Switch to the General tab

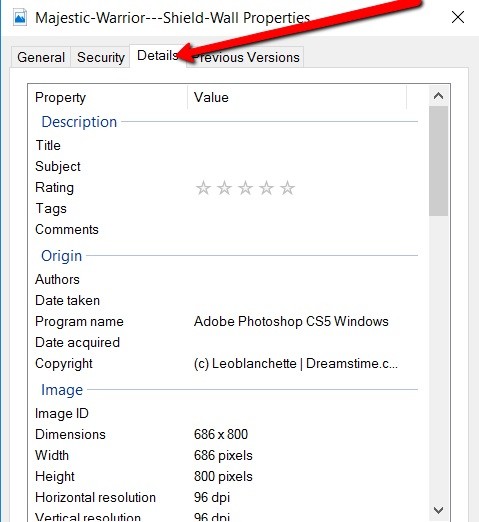(x=41, y=57)
